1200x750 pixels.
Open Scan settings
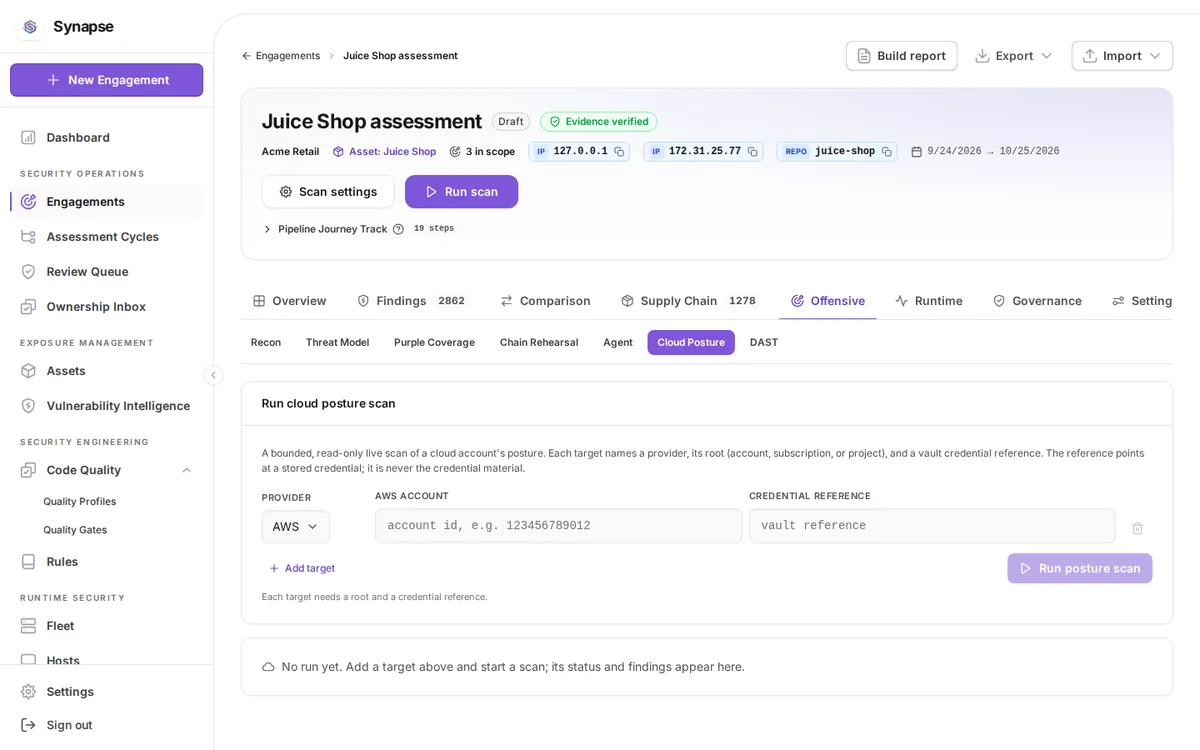click(x=328, y=191)
